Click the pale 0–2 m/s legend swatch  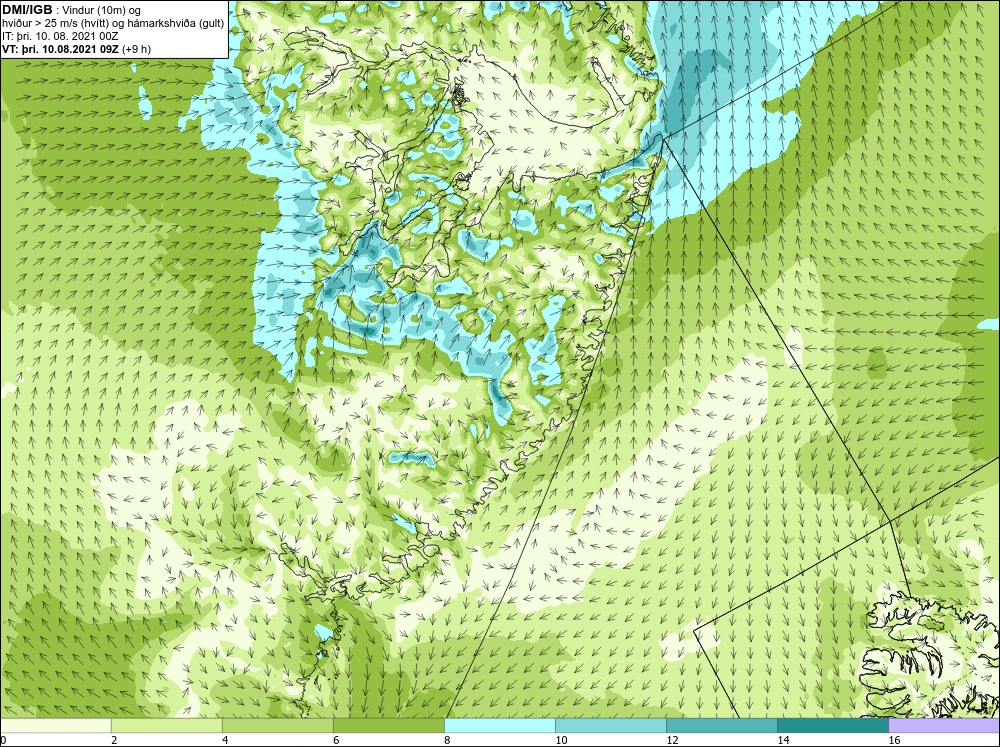click(x=55, y=725)
